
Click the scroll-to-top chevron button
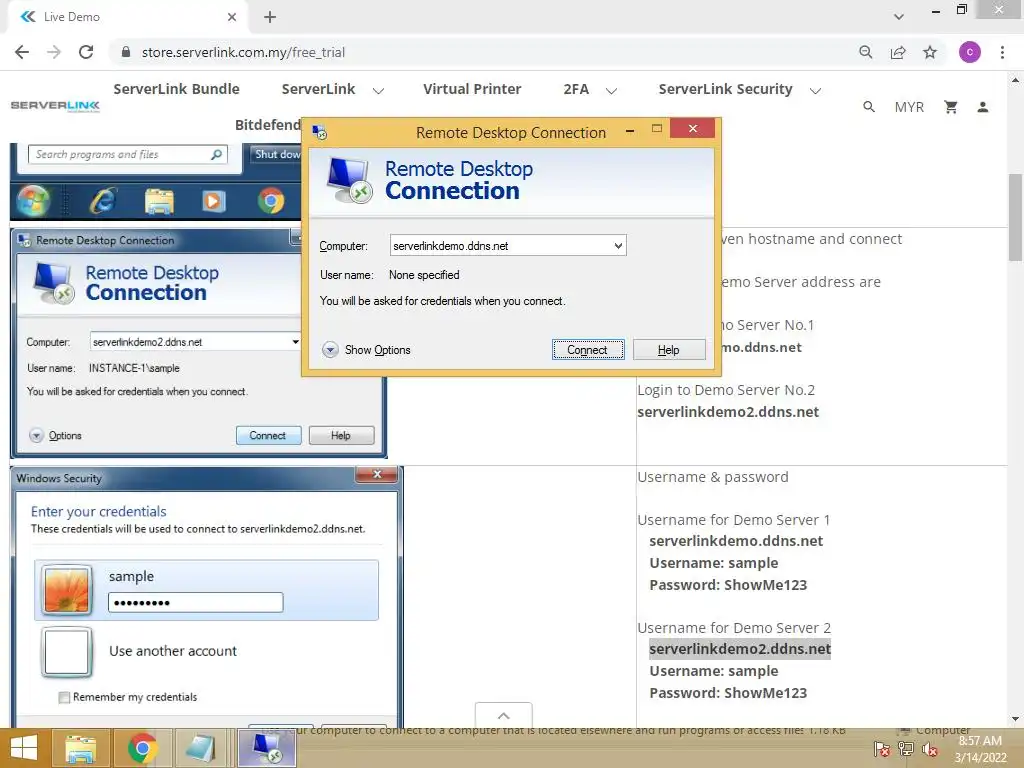point(504,716)
